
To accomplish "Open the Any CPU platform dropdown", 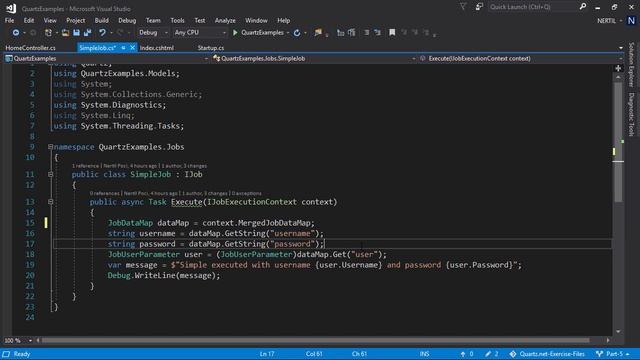I will pyautogui.click(x=200, y=33).
